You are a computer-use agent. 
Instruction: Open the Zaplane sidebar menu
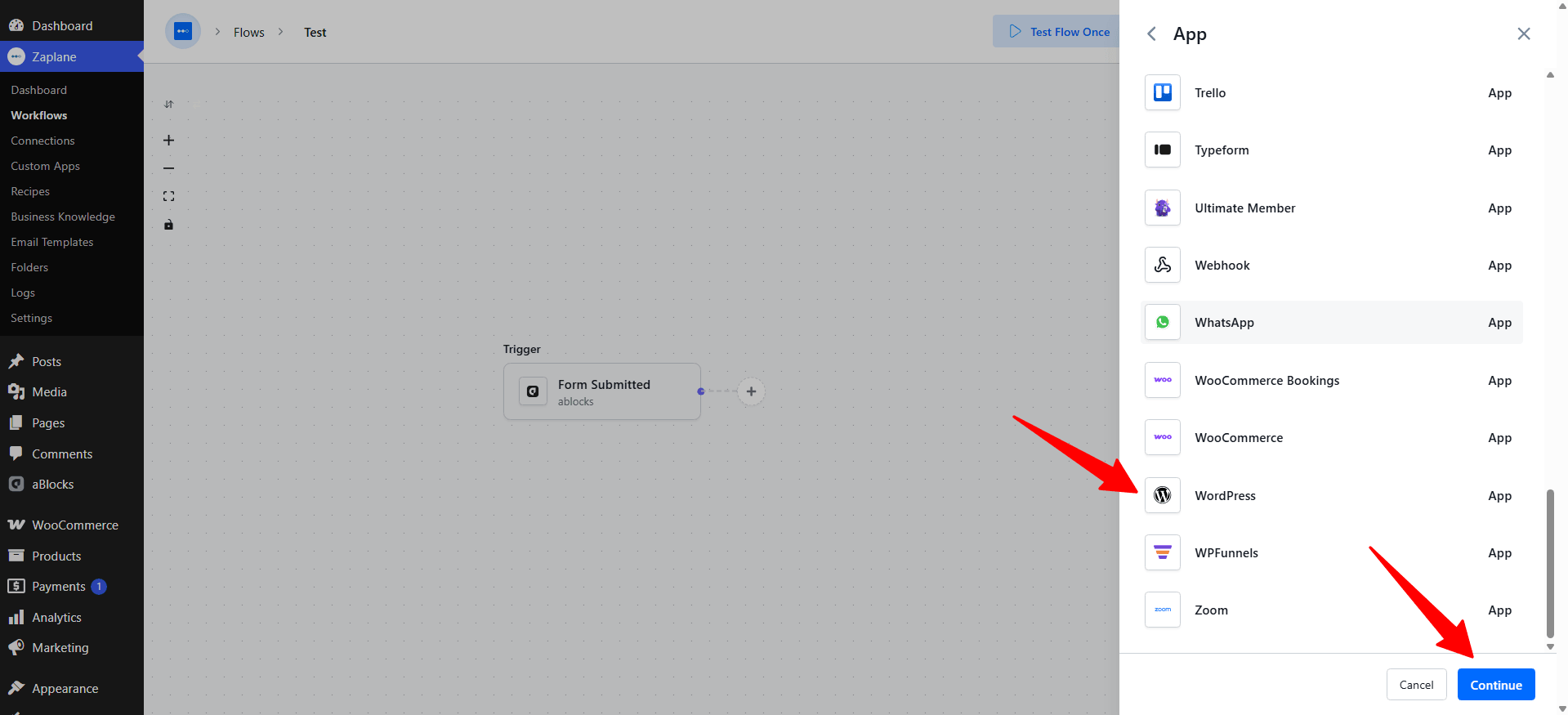72,56
